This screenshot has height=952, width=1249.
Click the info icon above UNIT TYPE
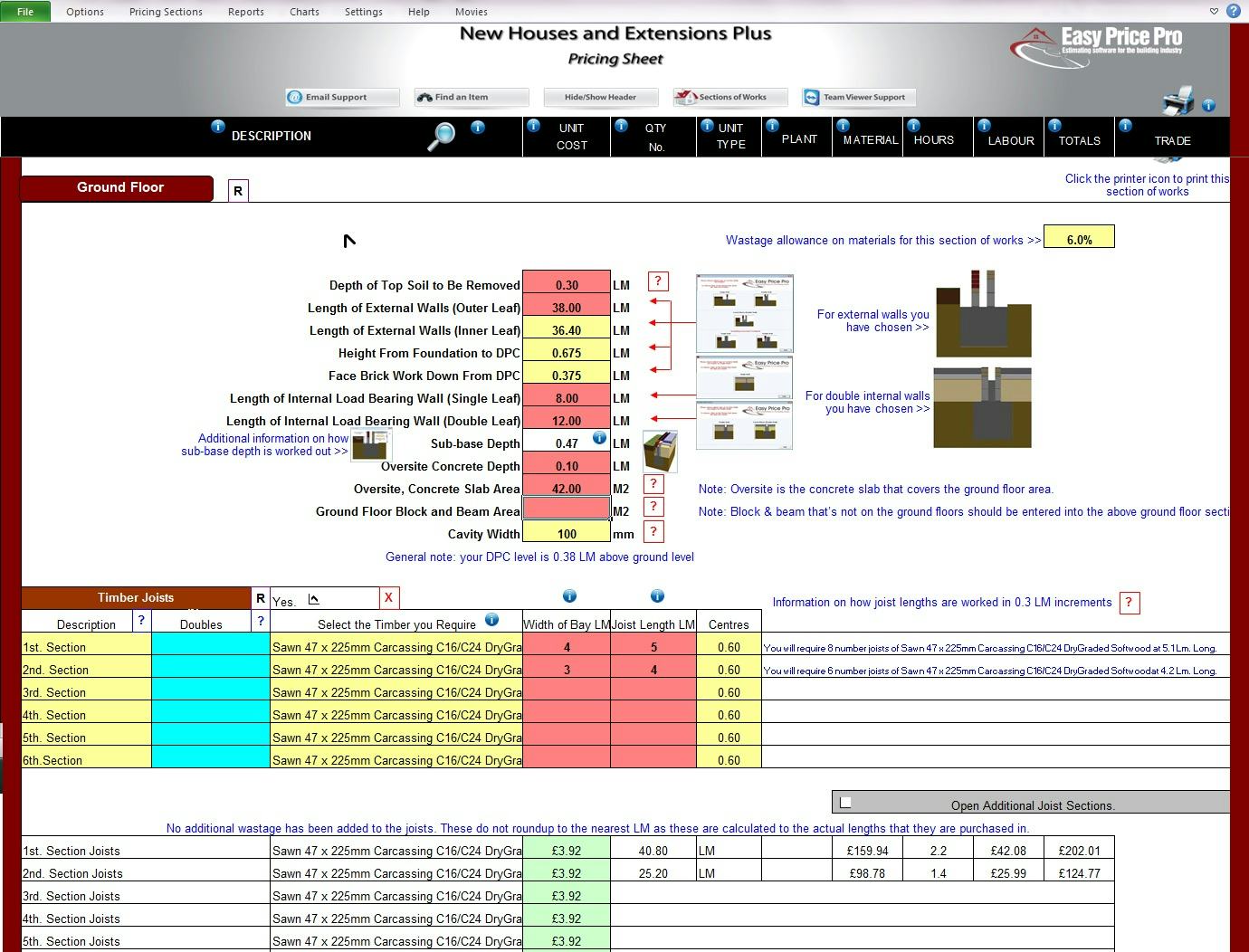point(707,126)
